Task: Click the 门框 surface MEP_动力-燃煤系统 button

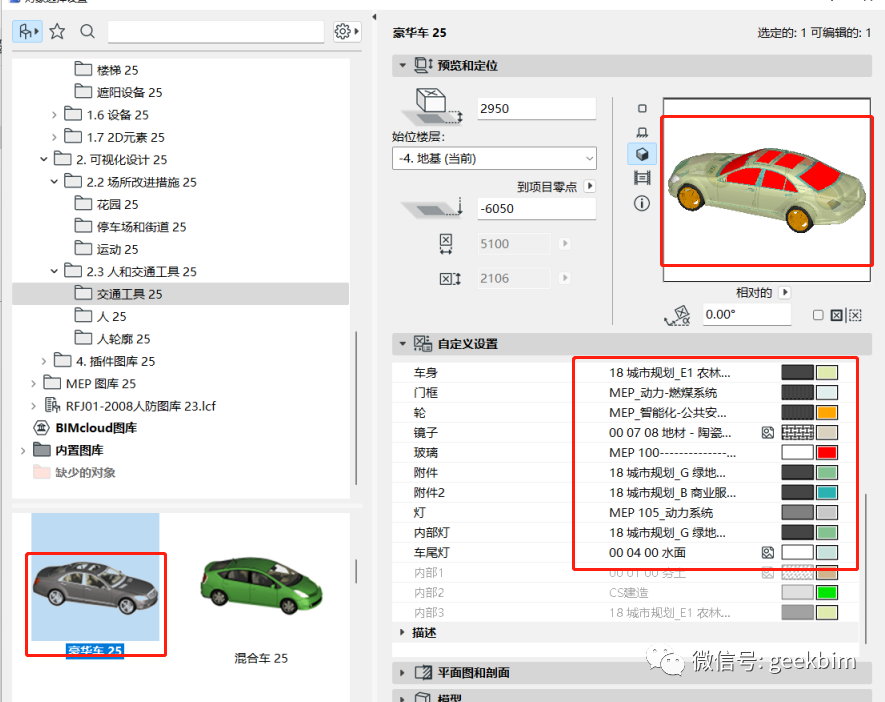Action: 663,393
